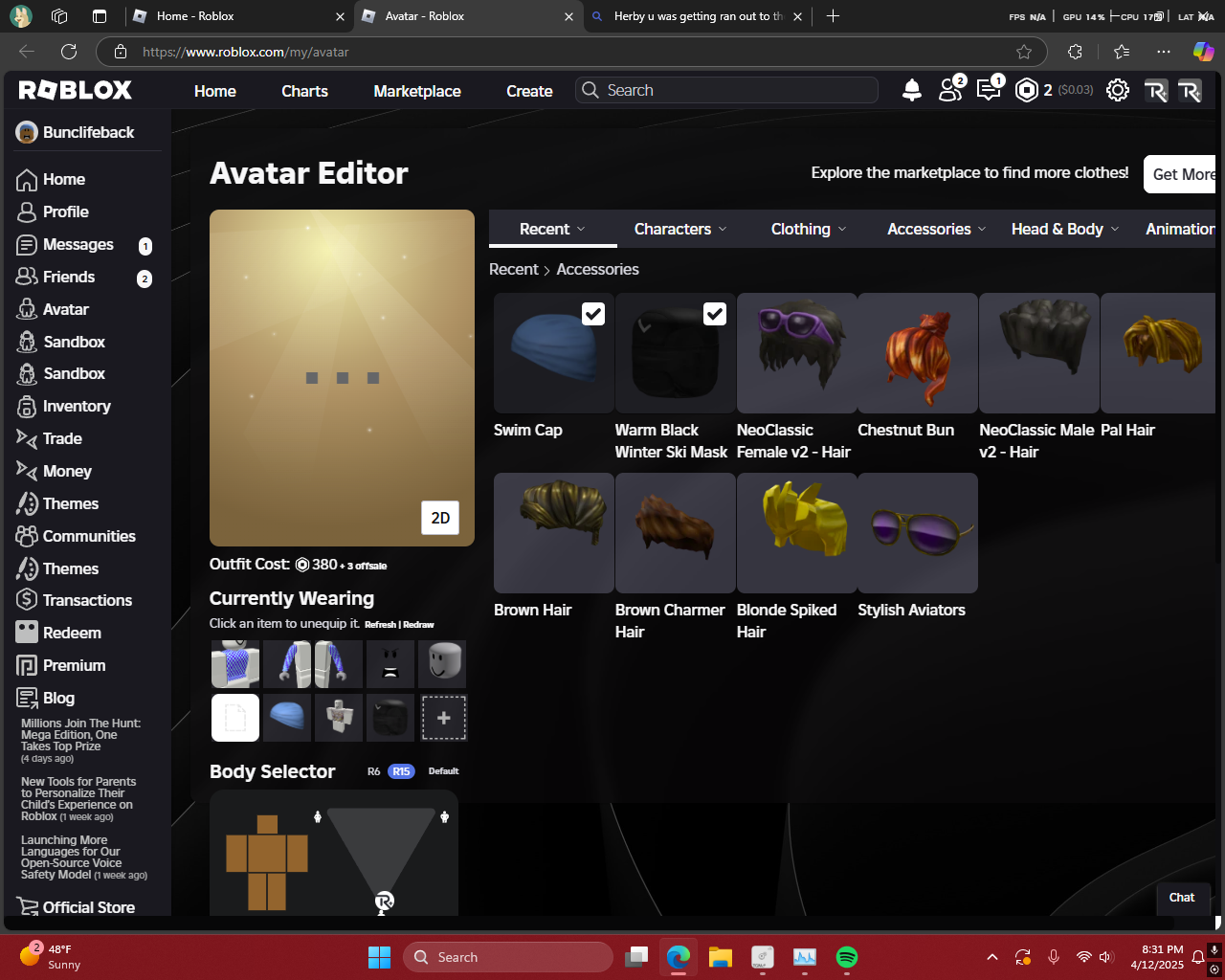The image size is (1225, 980).
Task: Click the Home icon in sidebar
Action: pos(27,180)
